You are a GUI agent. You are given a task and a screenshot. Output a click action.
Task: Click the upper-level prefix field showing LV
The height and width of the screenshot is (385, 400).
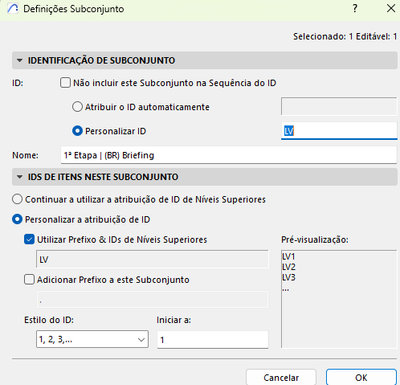152,259
